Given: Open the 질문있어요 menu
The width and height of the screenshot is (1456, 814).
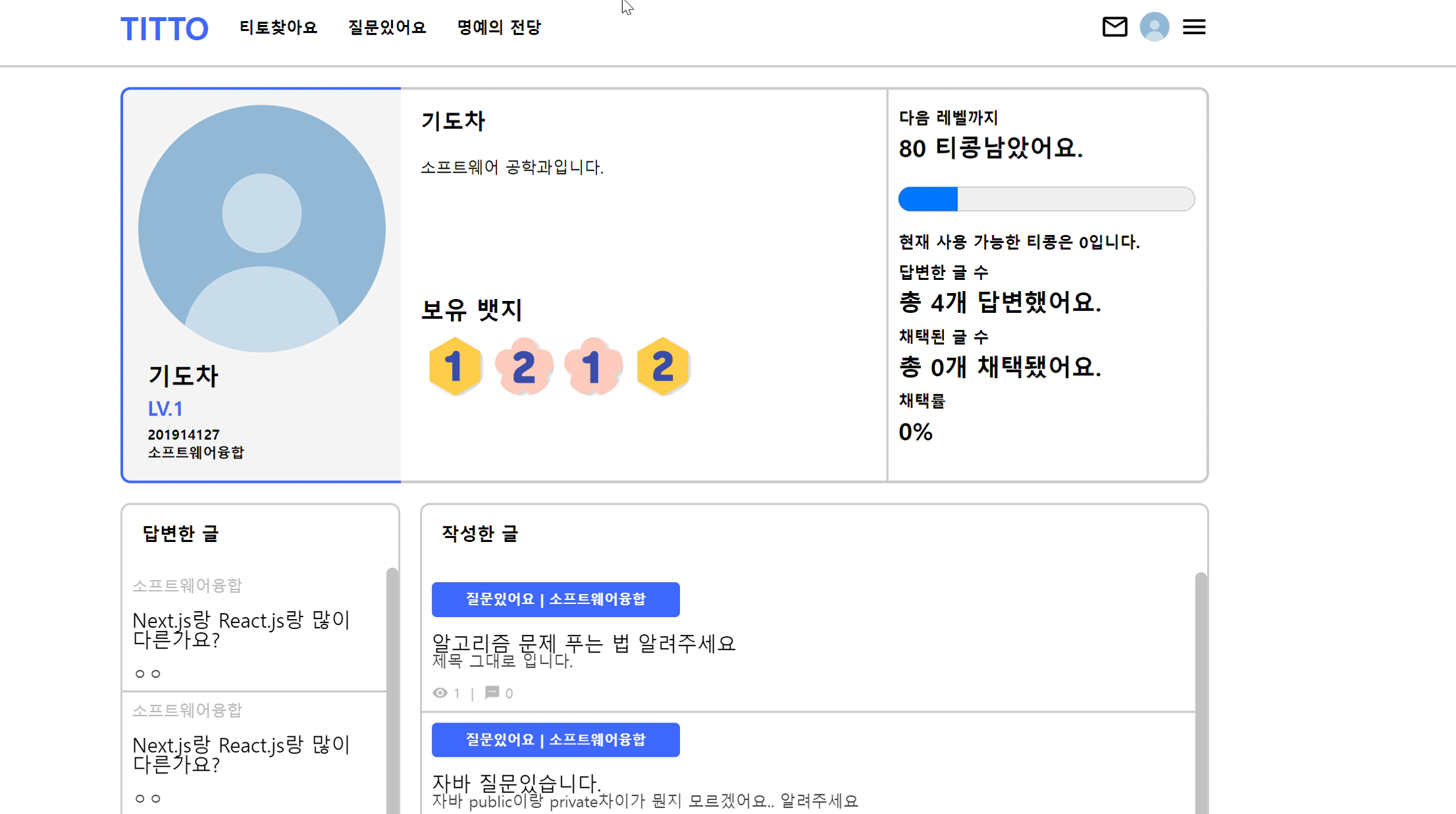Looking at the screenshot, I should pos(387,28).
